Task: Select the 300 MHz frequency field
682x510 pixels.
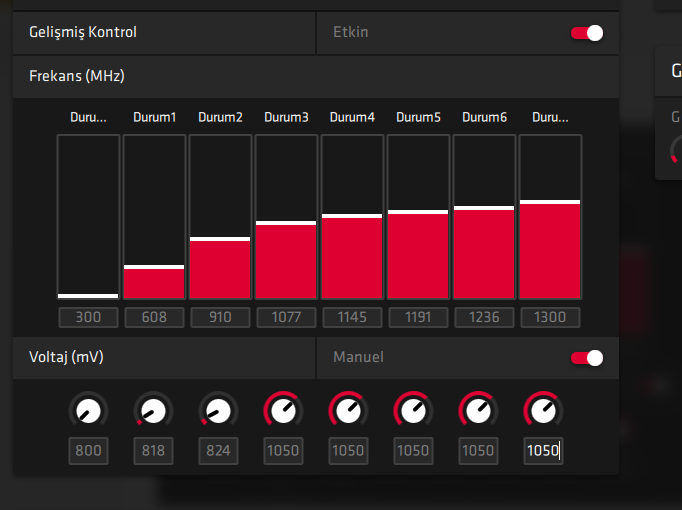Action: click(x=88, y=317)
